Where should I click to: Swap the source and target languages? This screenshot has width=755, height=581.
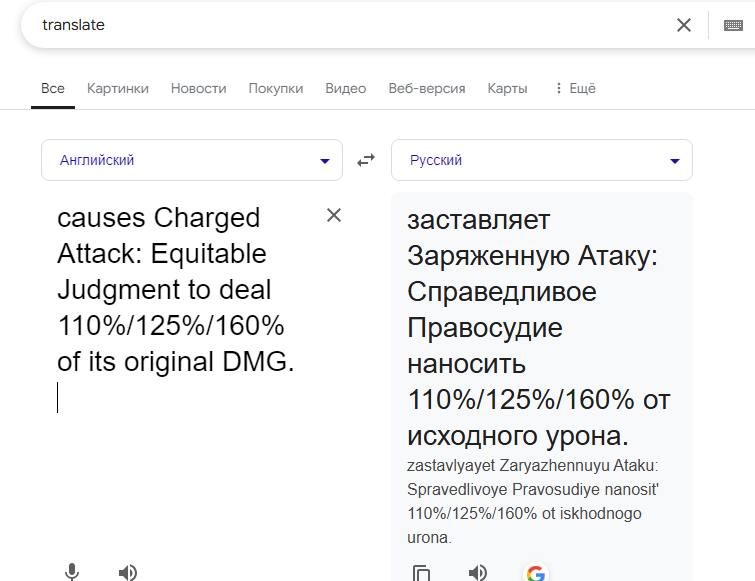coord(366,160)
